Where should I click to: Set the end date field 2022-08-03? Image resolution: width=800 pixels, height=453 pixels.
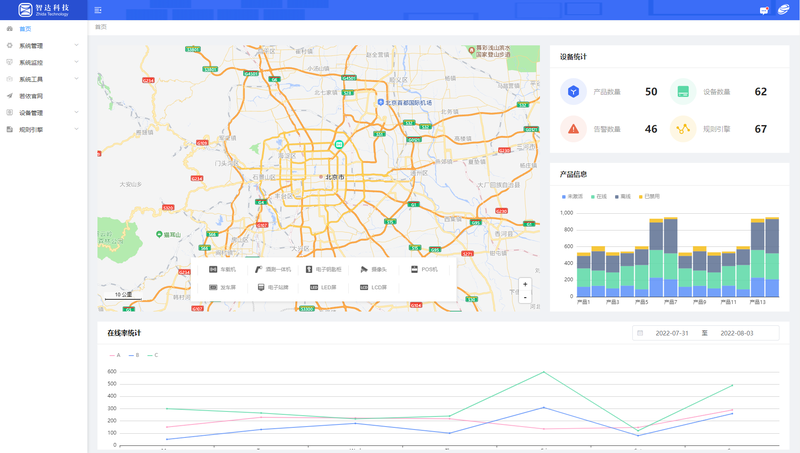[x=737, y=333]
